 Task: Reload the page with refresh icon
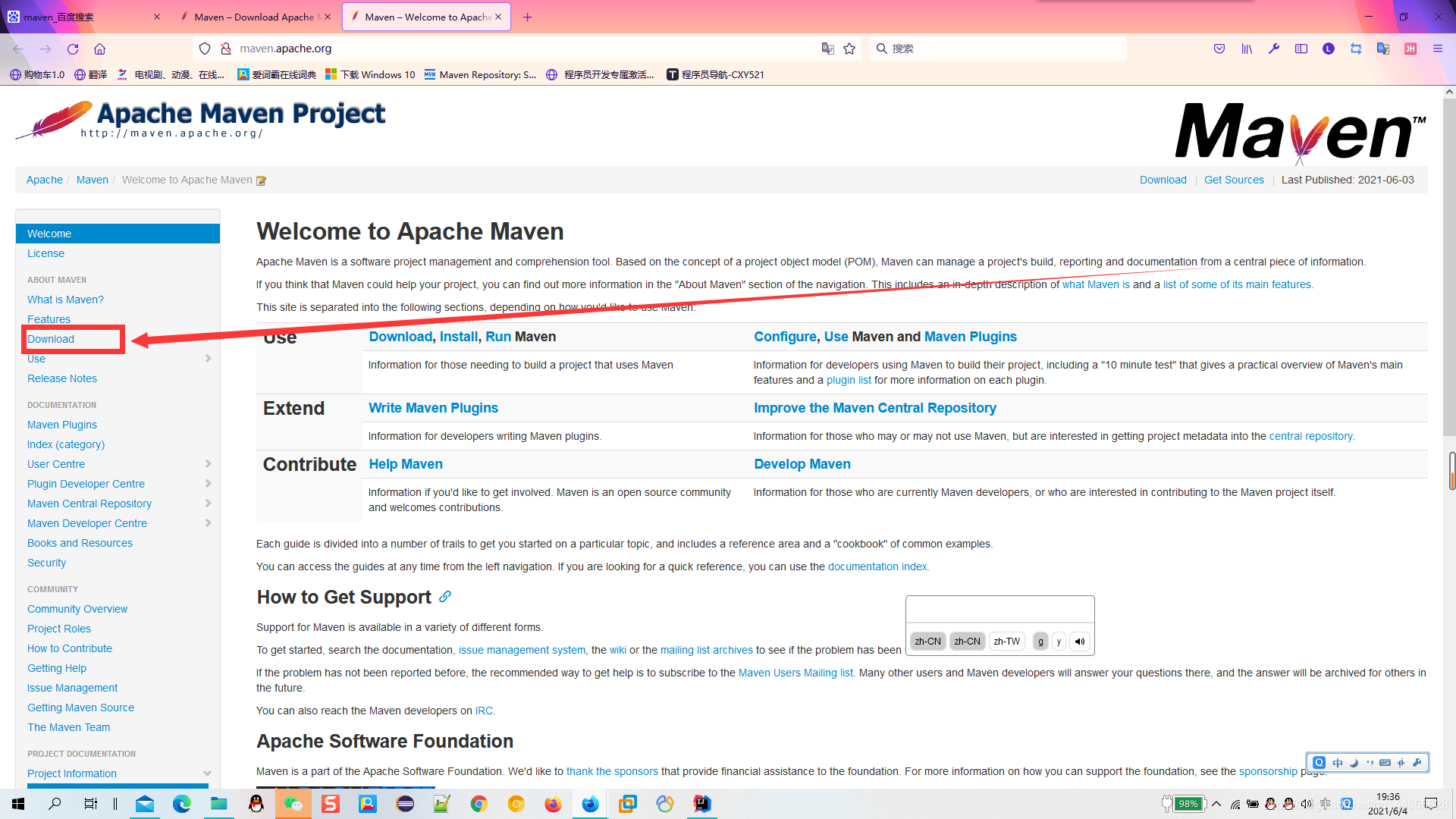click(x=73, y=49)
